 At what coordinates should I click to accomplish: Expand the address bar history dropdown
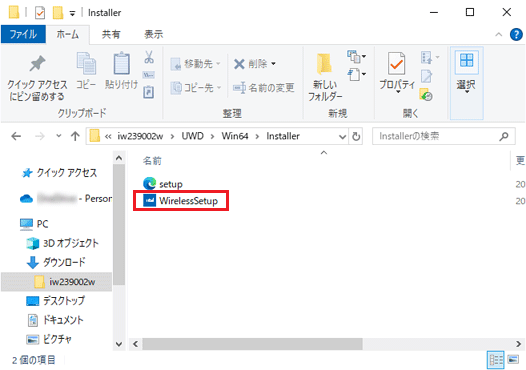coord(342,137)
